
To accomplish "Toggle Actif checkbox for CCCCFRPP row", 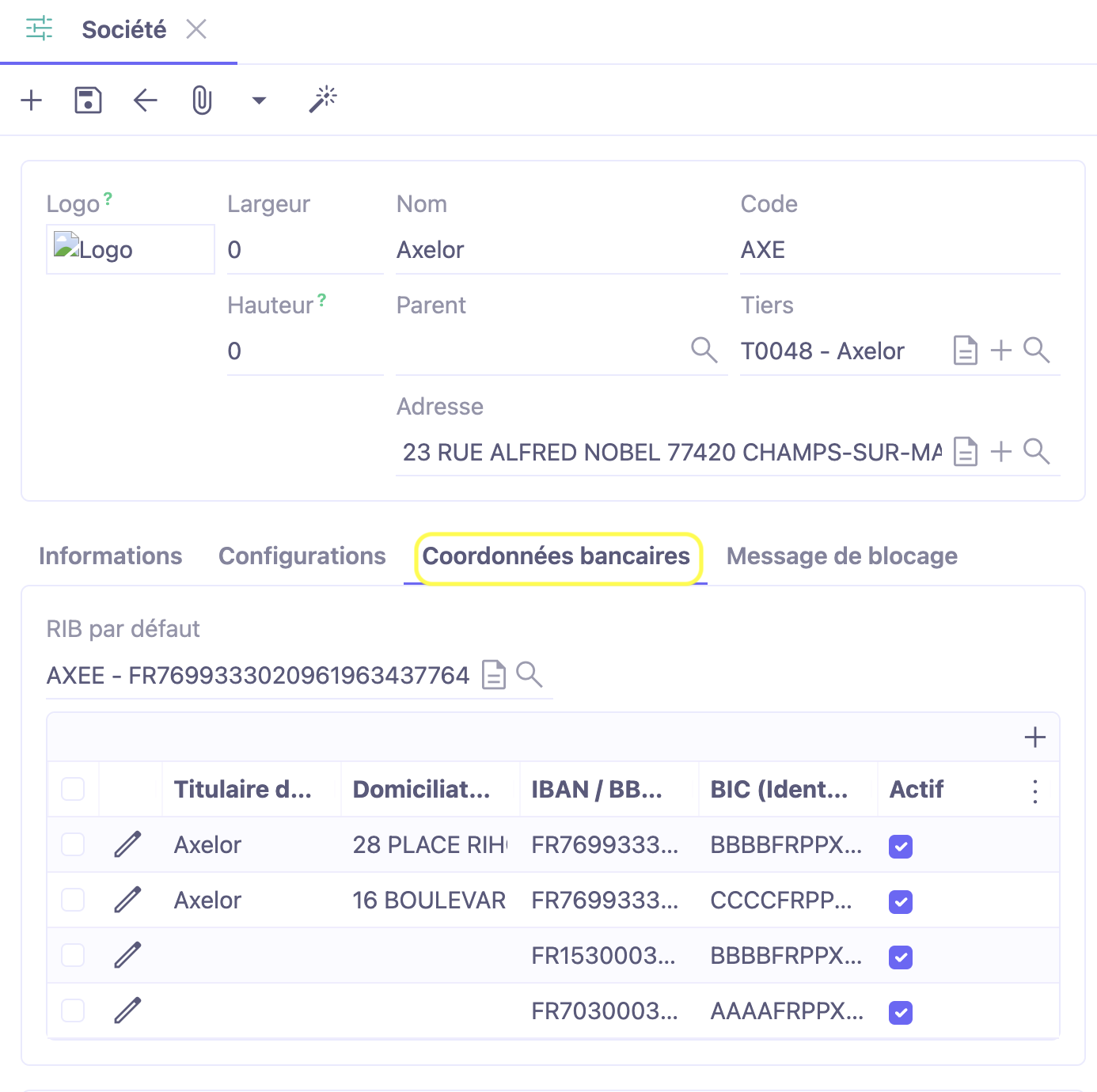I will [901, 902].
